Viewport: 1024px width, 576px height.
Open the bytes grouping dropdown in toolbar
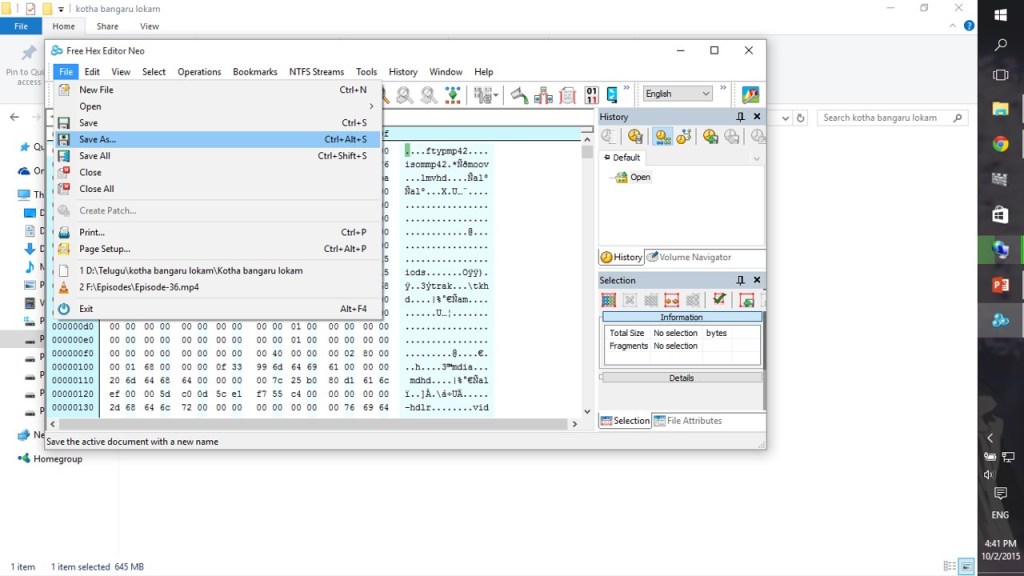tap(485, 95)
